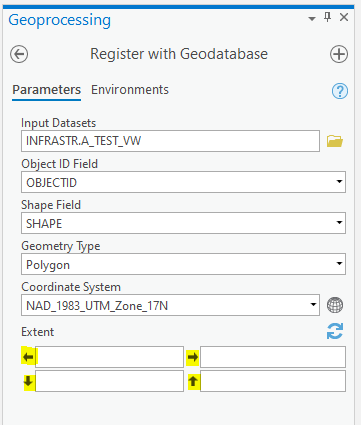This screenshot has height=425, width=361.
Task: Click the Input Datasets text field
Action: click(x=170, y=141)
